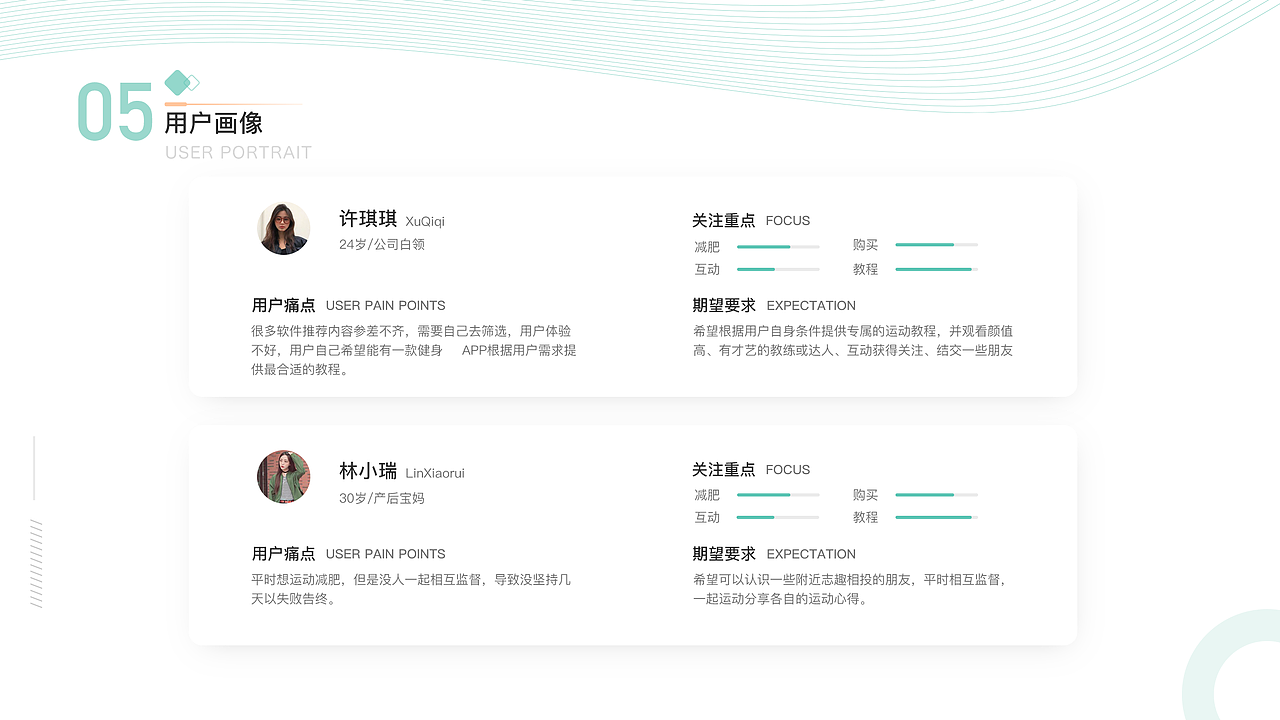The height and width of the screenshot is (720, 1280).
Task: Click the 互动 label in 许琪琪's card
Action: tap(707, 269)
